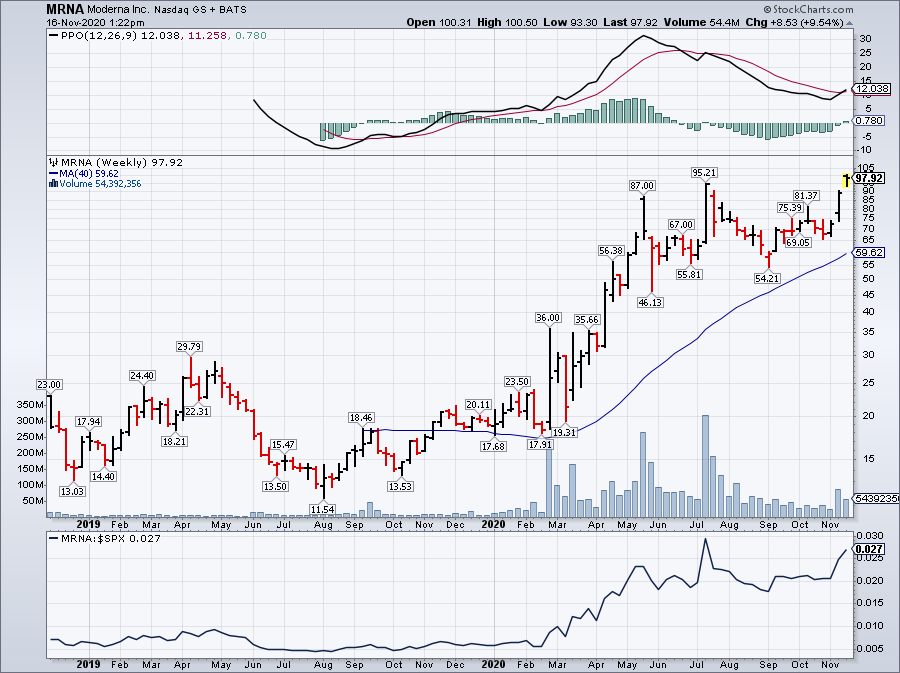Click the PPO value 12.038 axis tag
900x673 pixels.
[871, 88]
